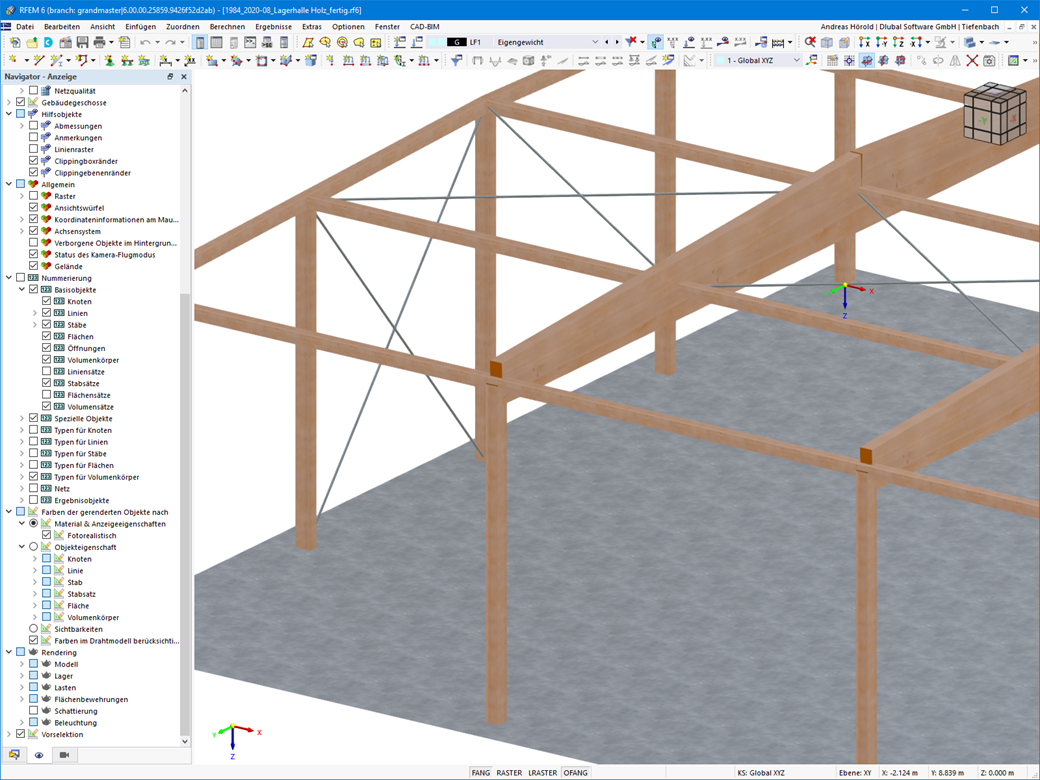Click the Print icon in toolbar
Screen dimensions: 1040x780
99,43
